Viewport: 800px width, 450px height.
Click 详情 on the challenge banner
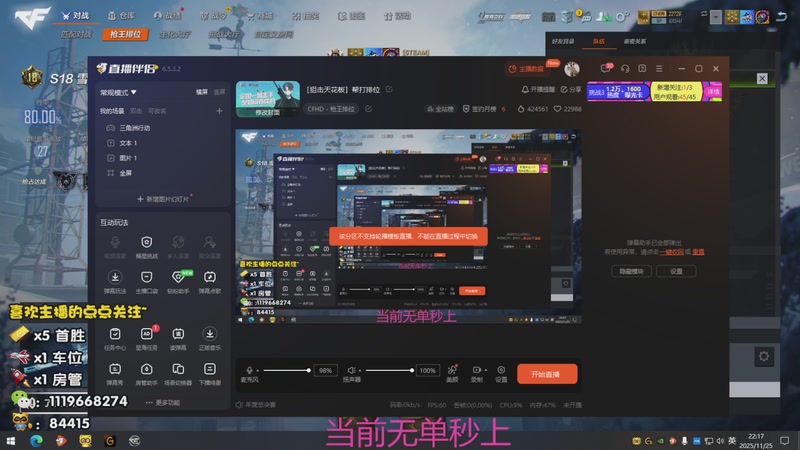[x=713, y=92]
